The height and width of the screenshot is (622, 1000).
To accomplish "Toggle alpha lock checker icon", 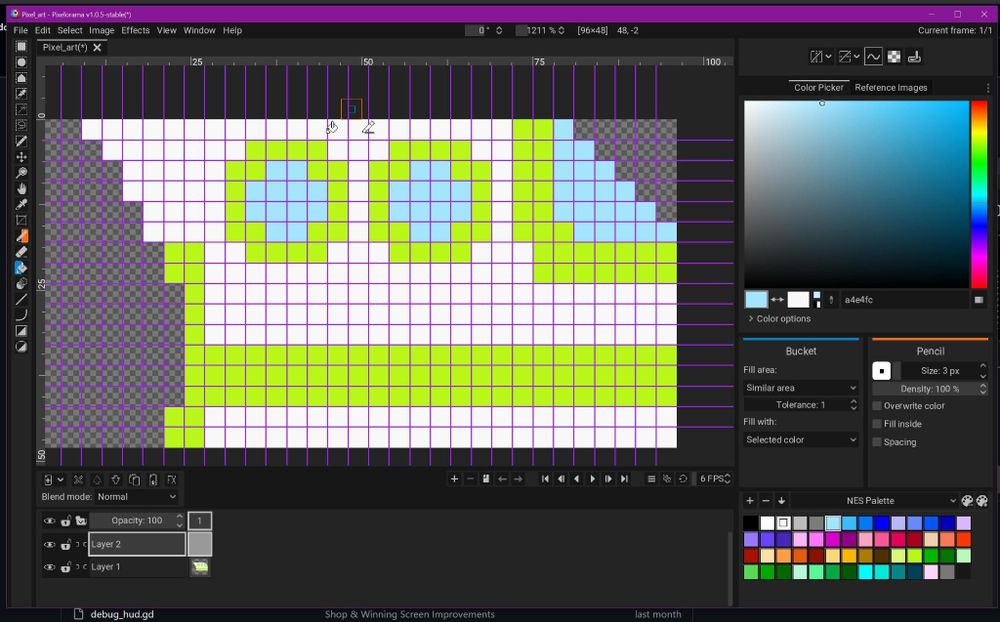I will pyautogui.click(x=894, y=57).
